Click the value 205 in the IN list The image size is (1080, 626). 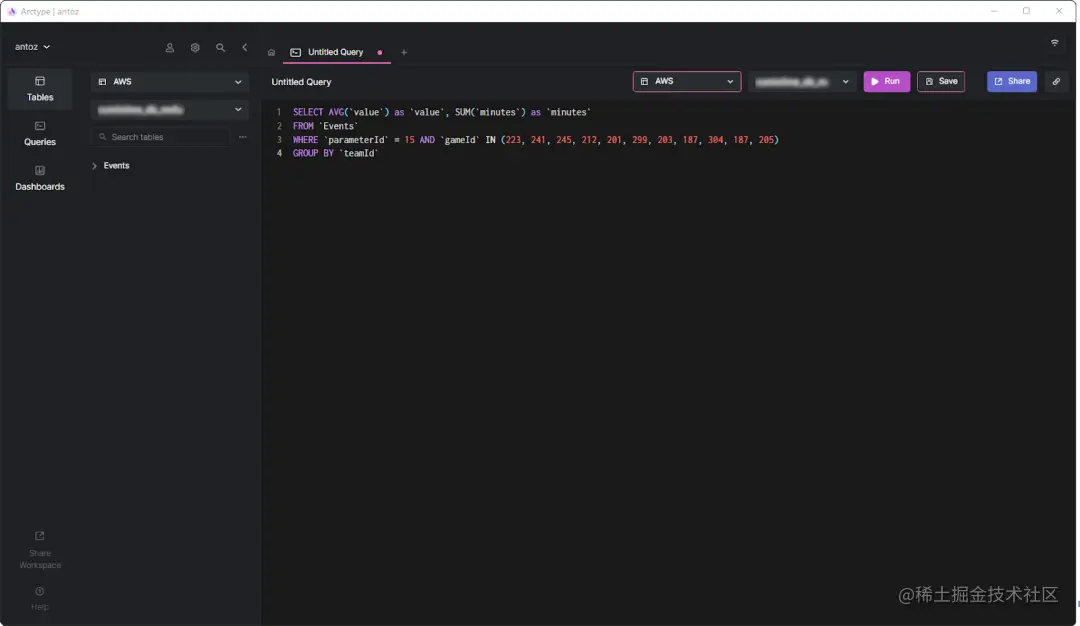pos(766,140)
